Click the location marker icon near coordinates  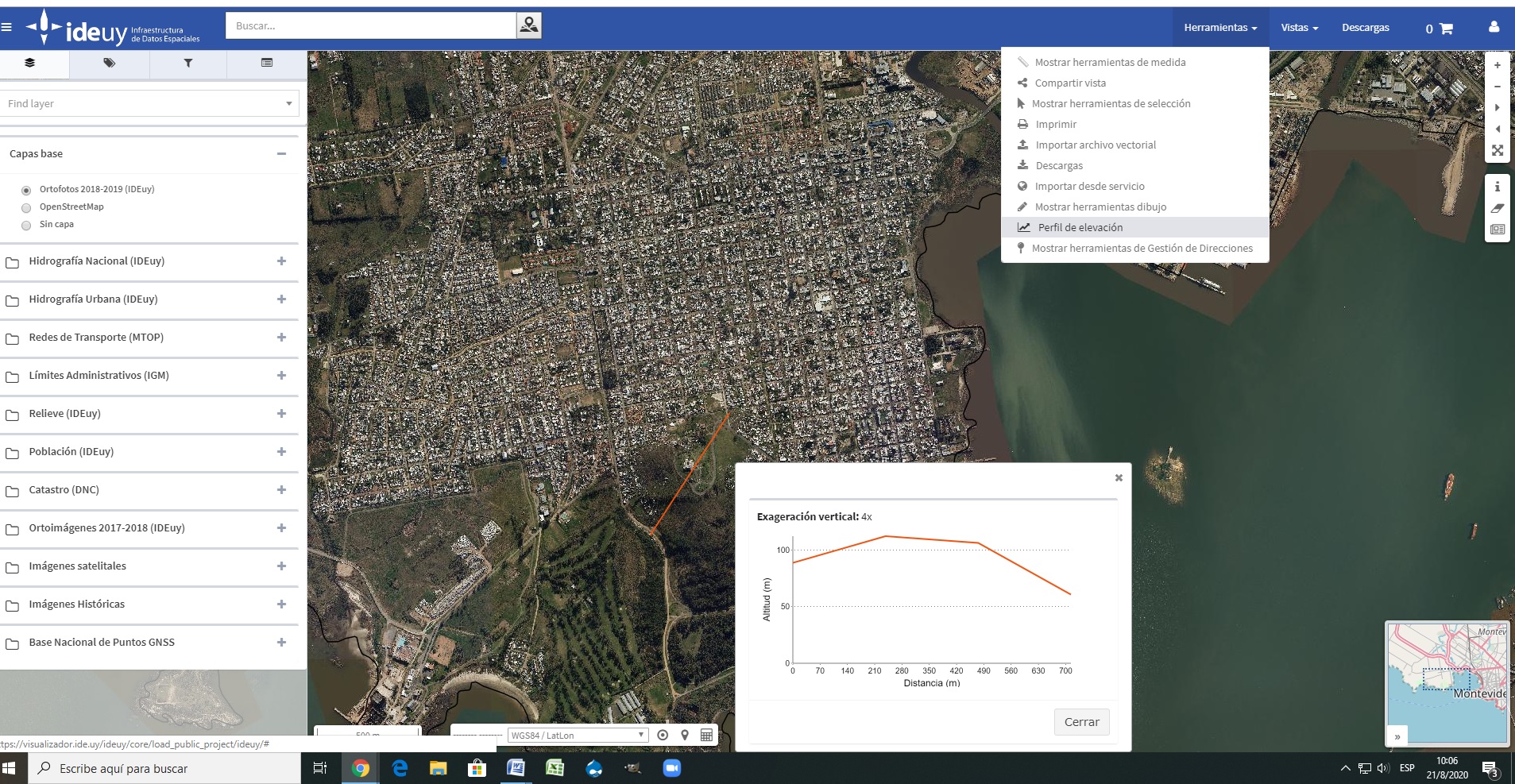pyautogui.click(x=685, y=735)
